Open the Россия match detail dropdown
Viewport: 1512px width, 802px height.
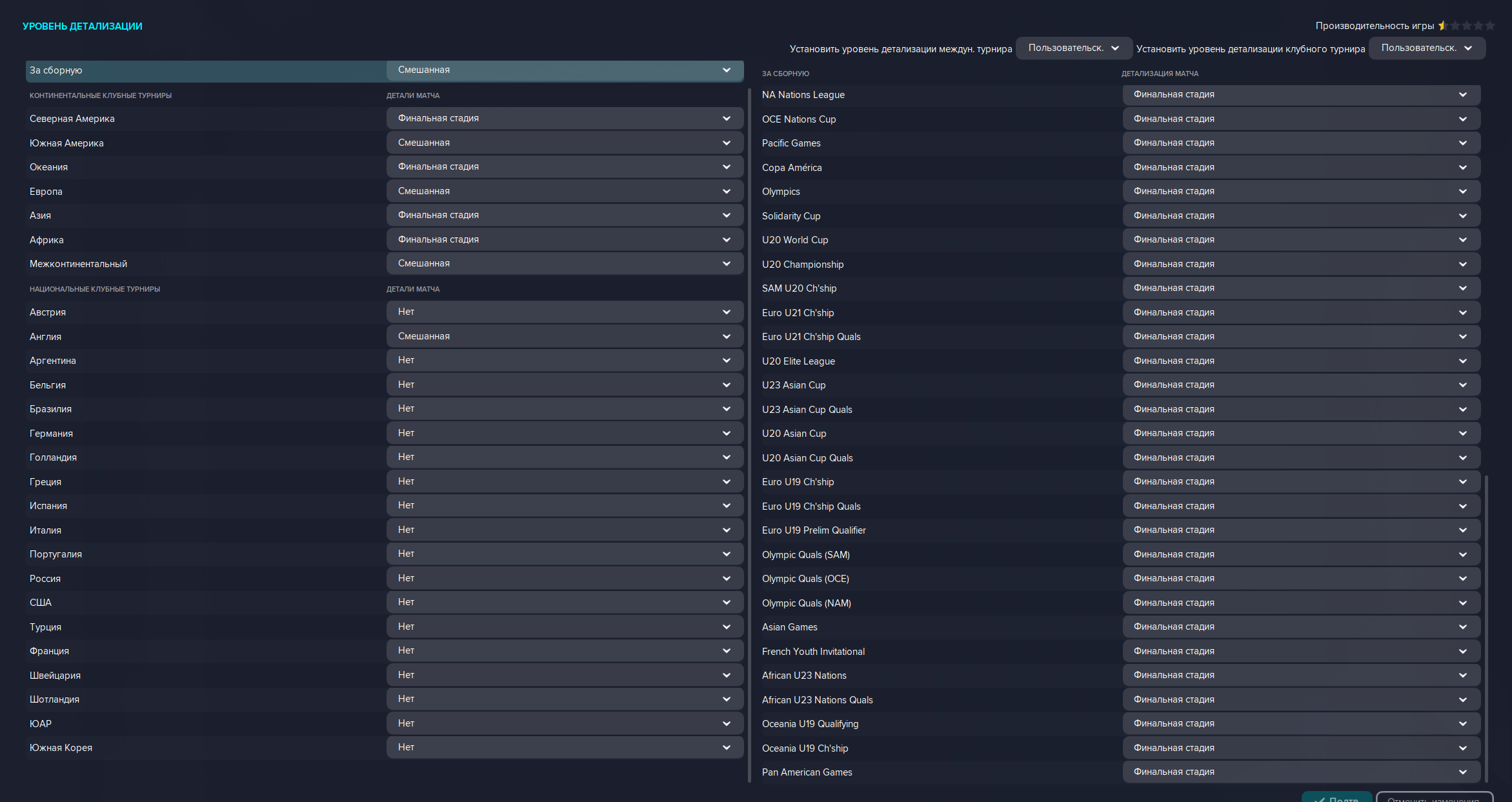click(x=564, y=579)
